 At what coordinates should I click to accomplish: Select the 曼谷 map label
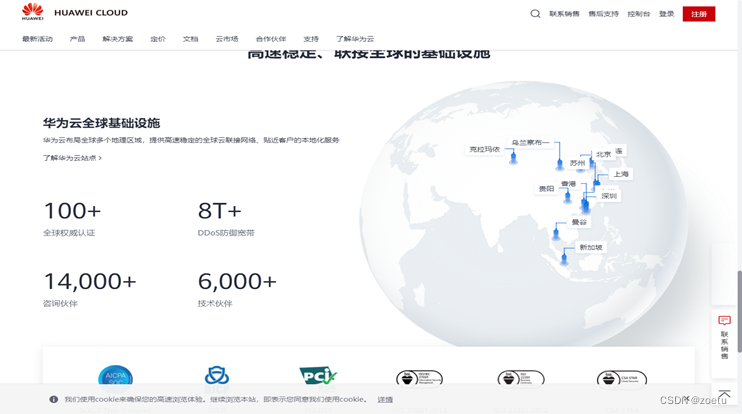(579, 222)
